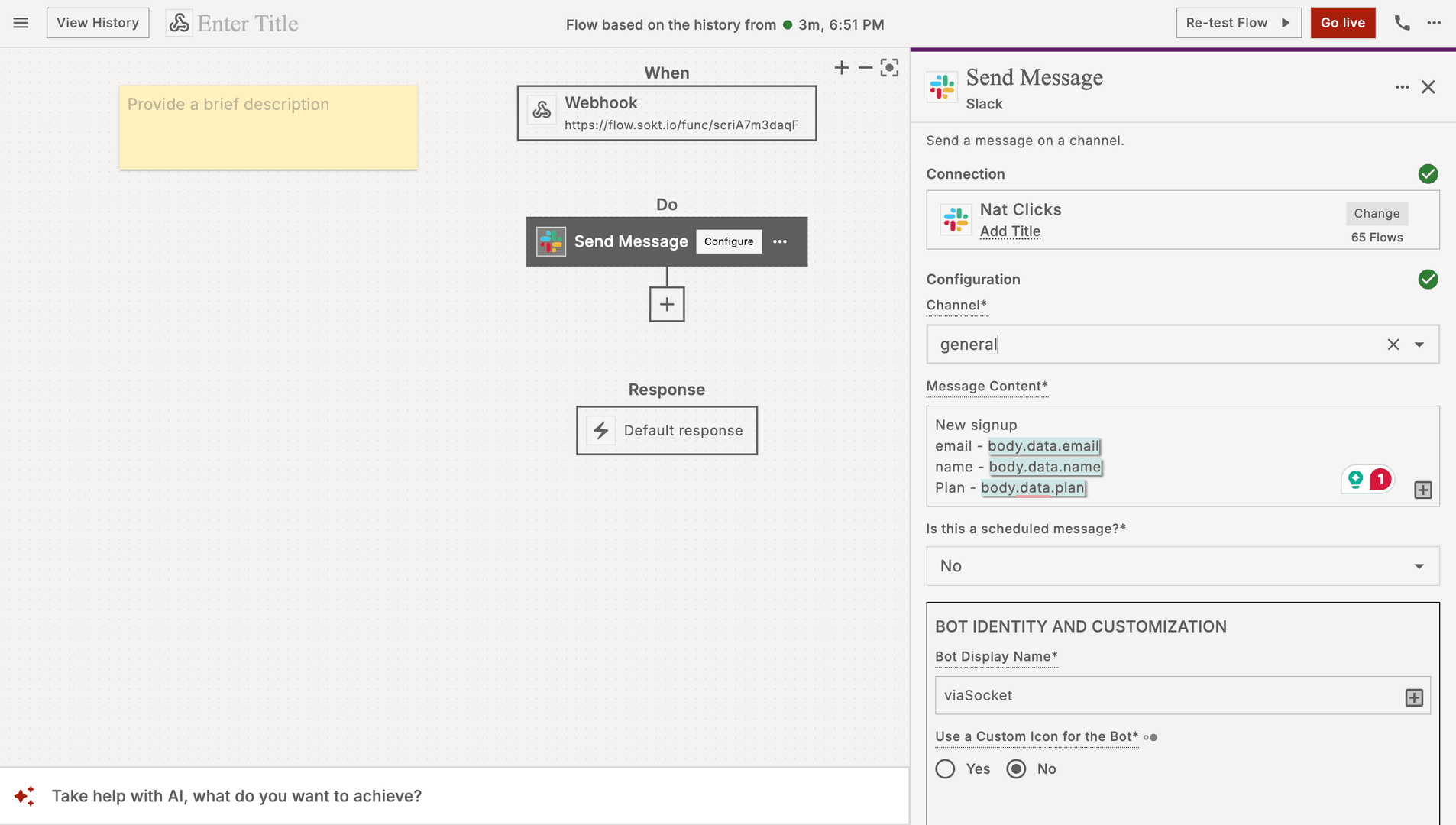Click the View History button
This screenshot has height=825, width=1456.
click(x=98, y=23)
